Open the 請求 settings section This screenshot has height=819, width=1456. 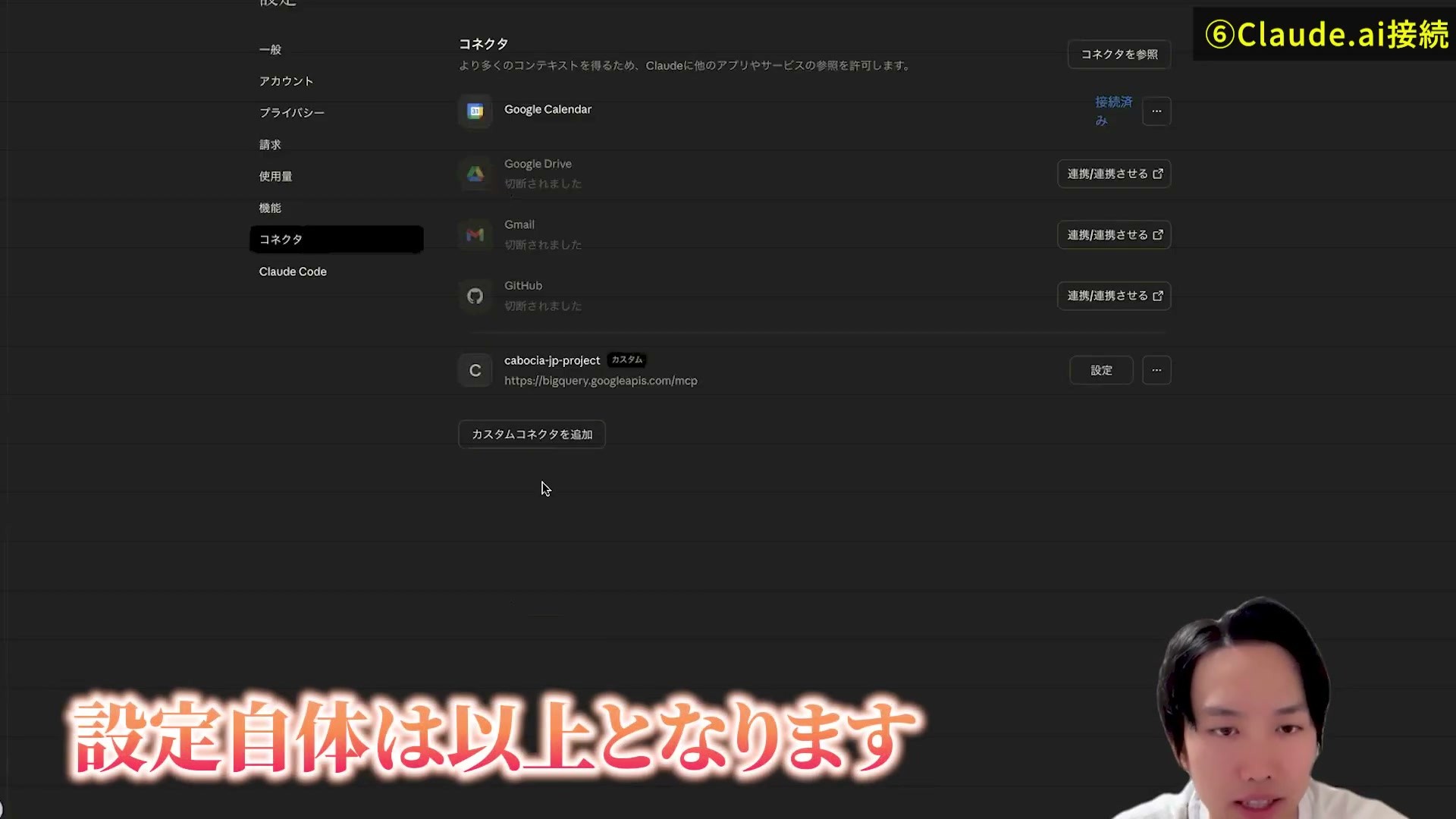coord(271,144)
